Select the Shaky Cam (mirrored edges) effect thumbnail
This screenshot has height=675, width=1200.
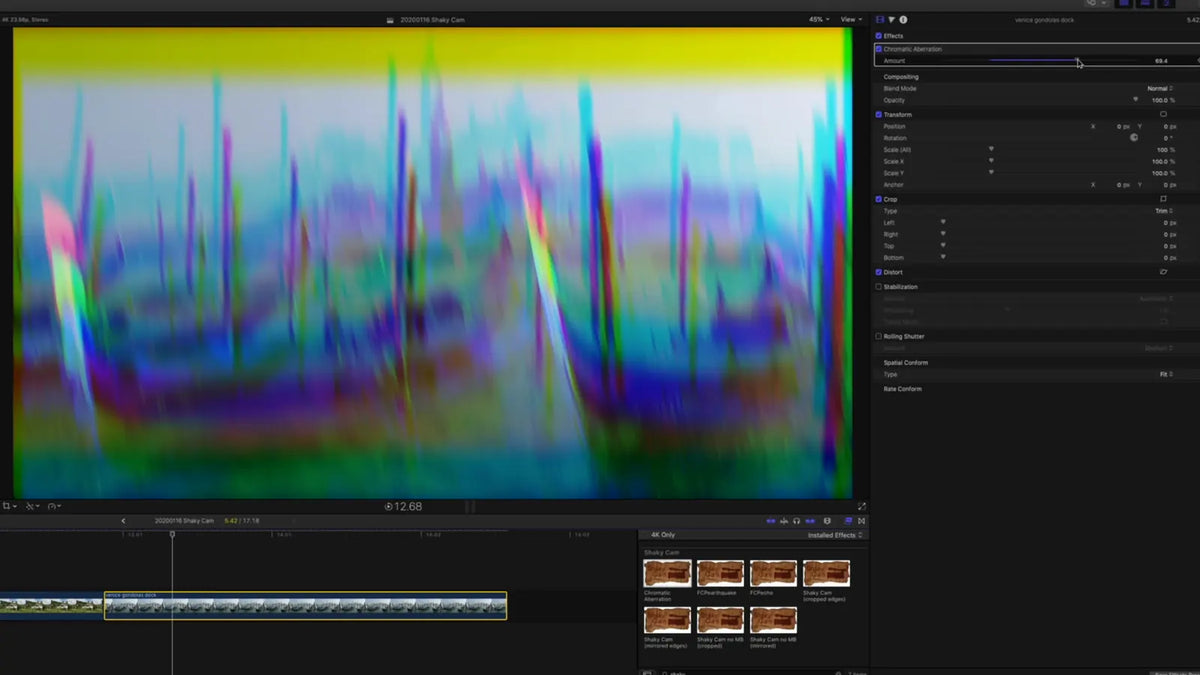coord(667,620)
